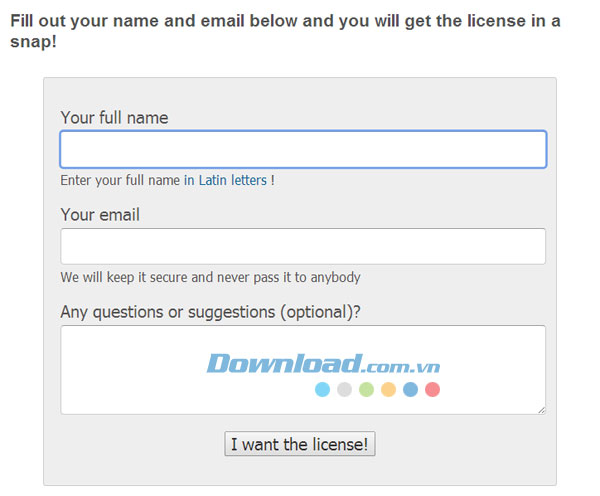The image size is (600, 496).
Task: Click into the Your email text box
Action: tap(303, 246)
